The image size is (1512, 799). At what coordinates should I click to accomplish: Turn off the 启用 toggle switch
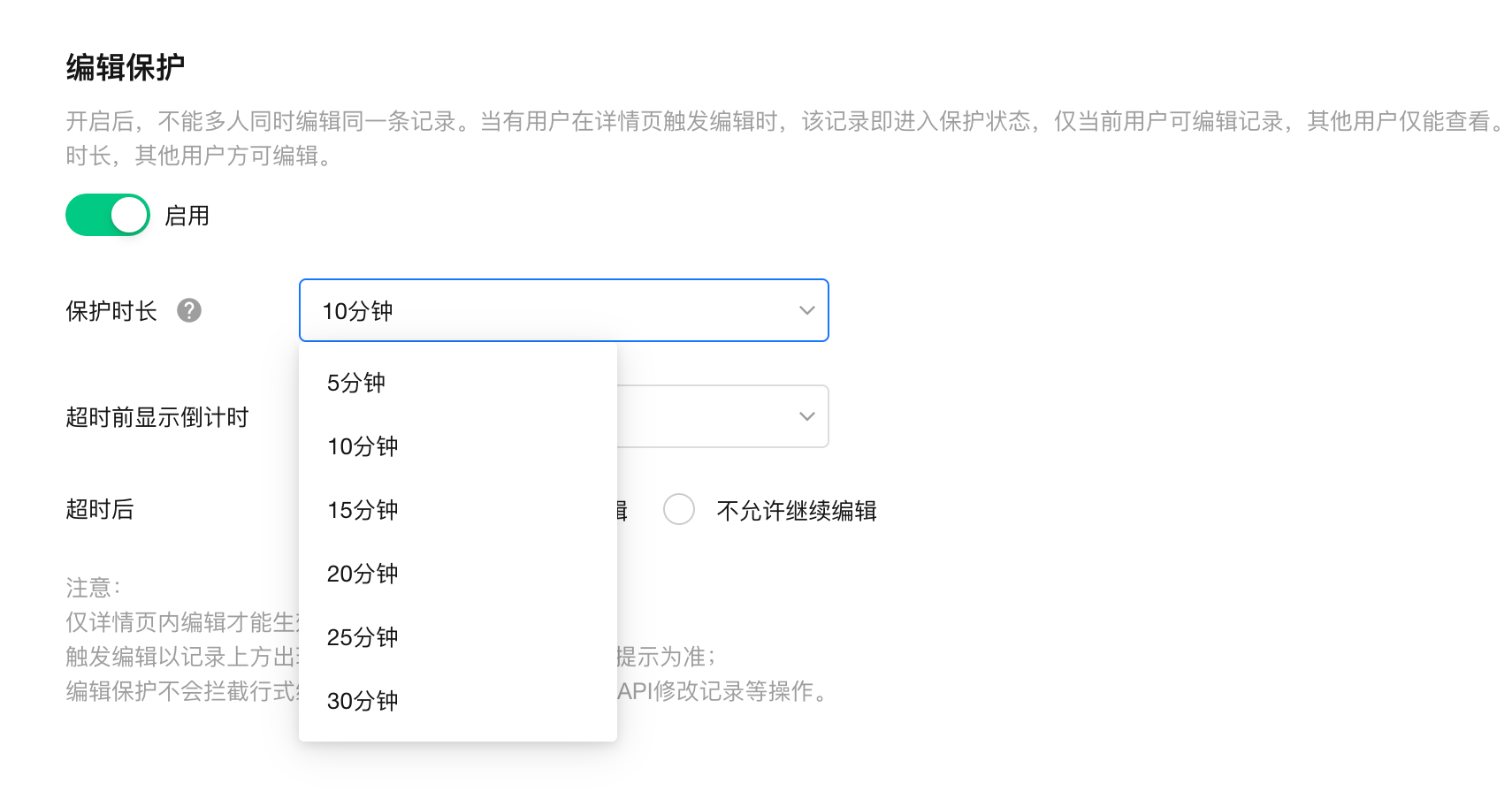[108, 215]
